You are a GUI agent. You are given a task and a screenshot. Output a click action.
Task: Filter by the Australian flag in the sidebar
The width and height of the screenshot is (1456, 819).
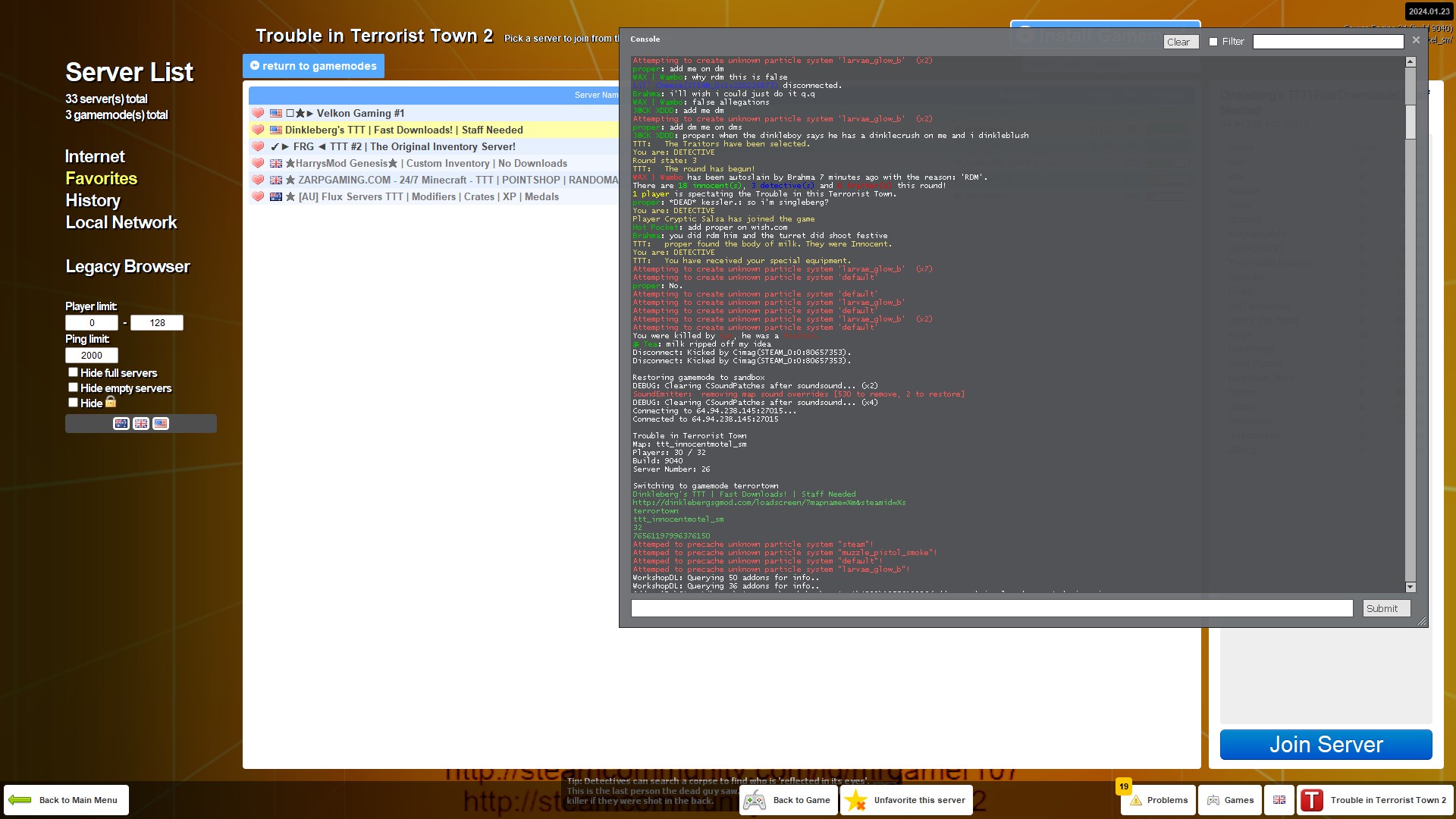(x=121, y=424)
